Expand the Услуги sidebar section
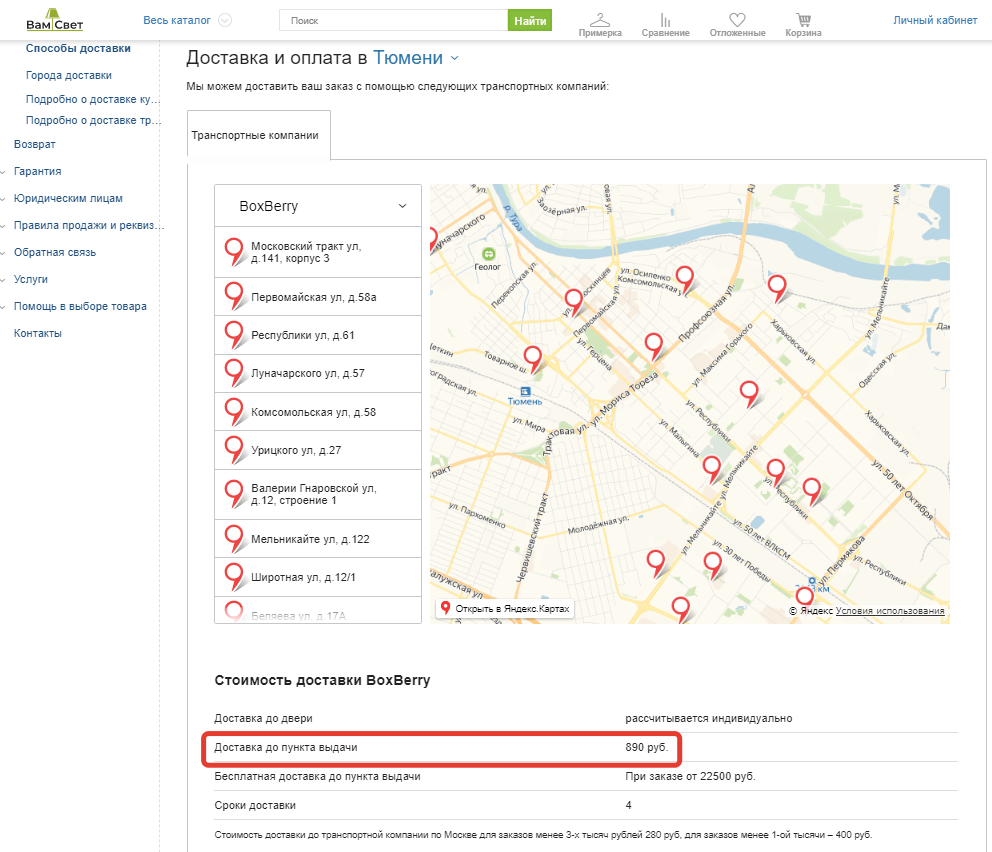Image resolution: width=992 pixels, height=852 pixels. tap(30, 279)
